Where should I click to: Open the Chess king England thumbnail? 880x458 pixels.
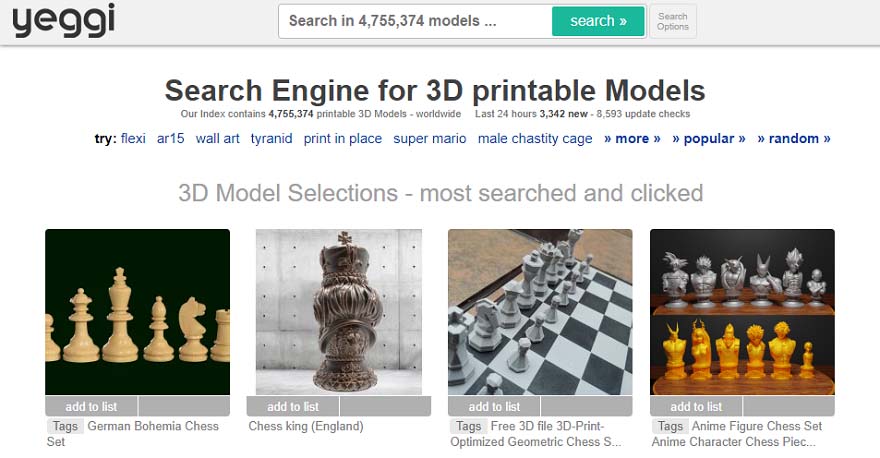(x=338, y=312)
